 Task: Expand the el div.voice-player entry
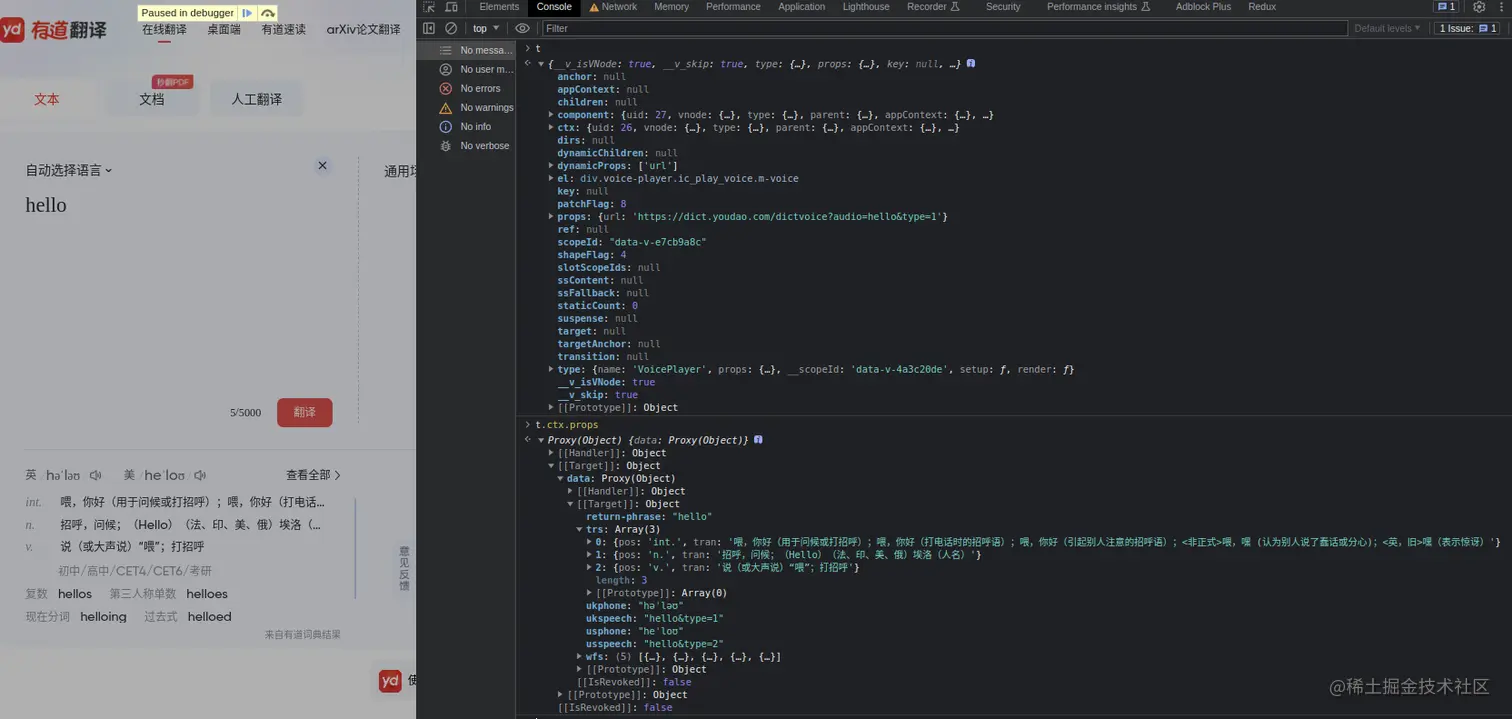(550, 179)
